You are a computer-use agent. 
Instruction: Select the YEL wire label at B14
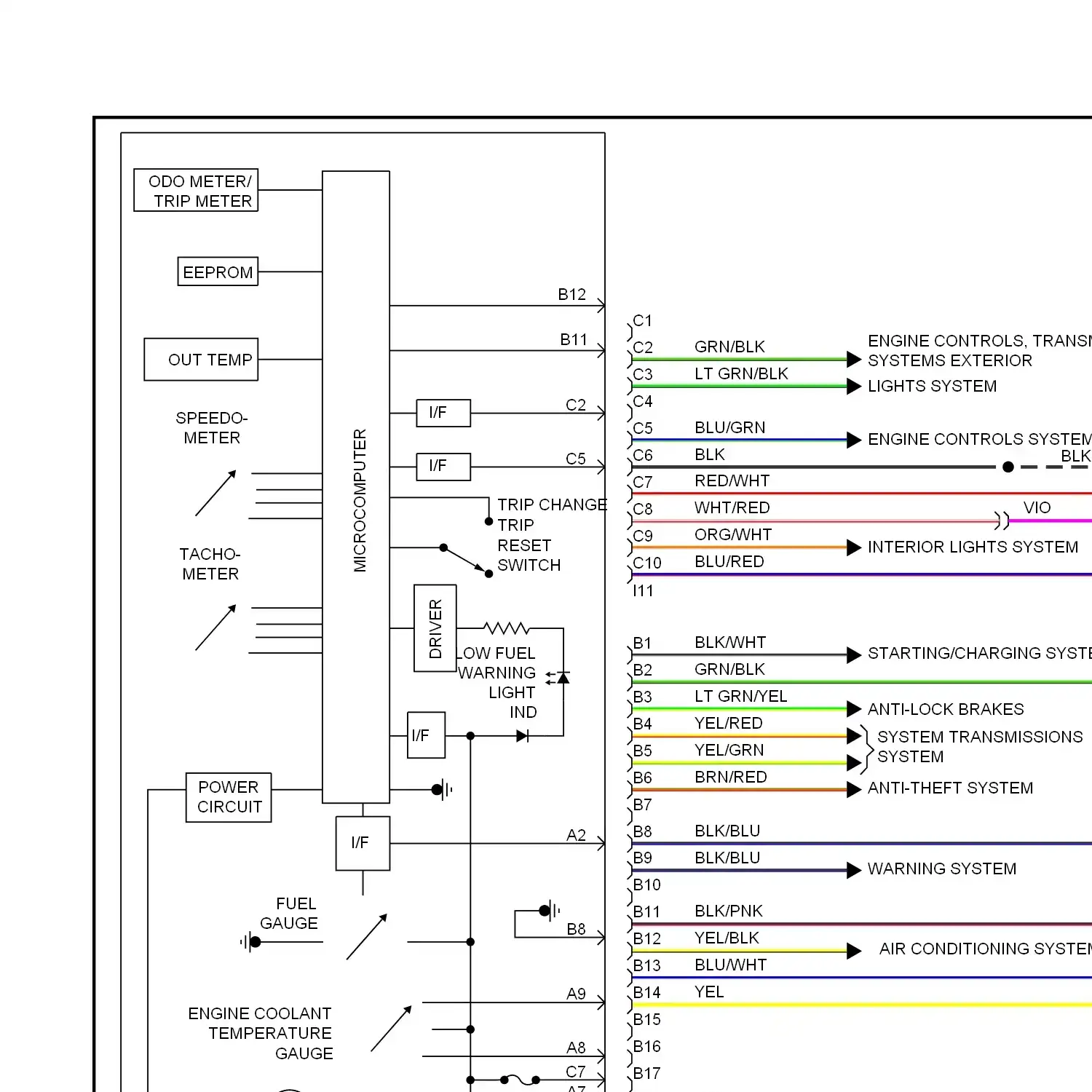(709, 992)
